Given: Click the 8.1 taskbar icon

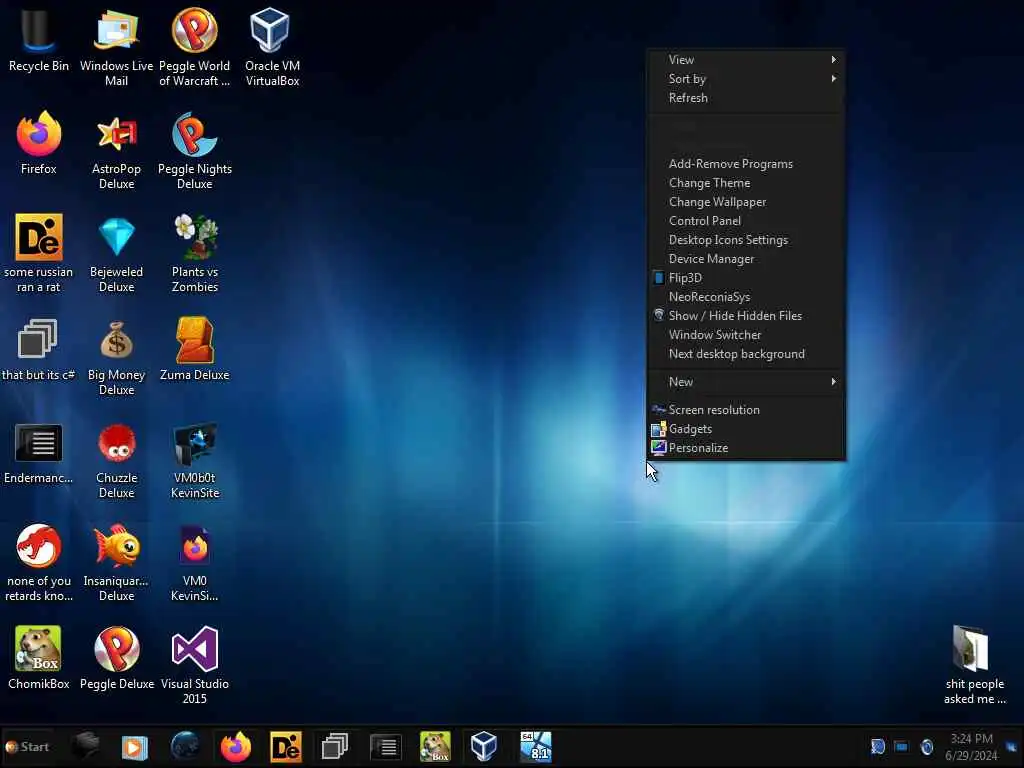Looking at the screenshot, I should tap(536, 747).
